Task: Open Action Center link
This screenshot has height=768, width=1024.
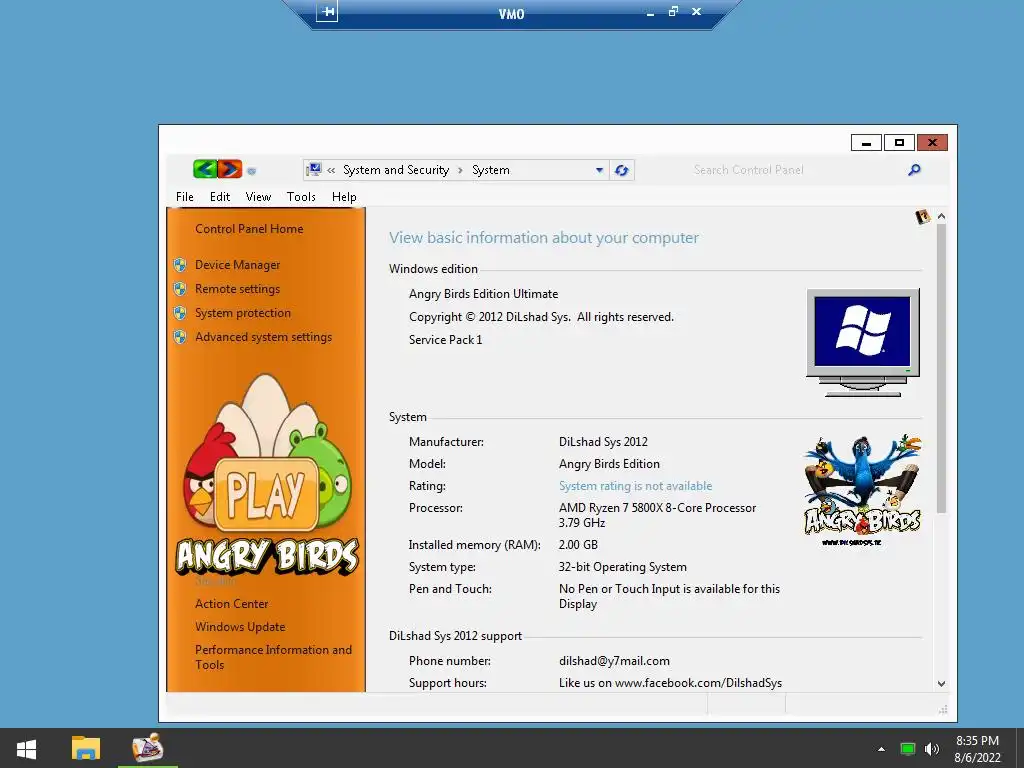Action: click(x=231, y=603)
